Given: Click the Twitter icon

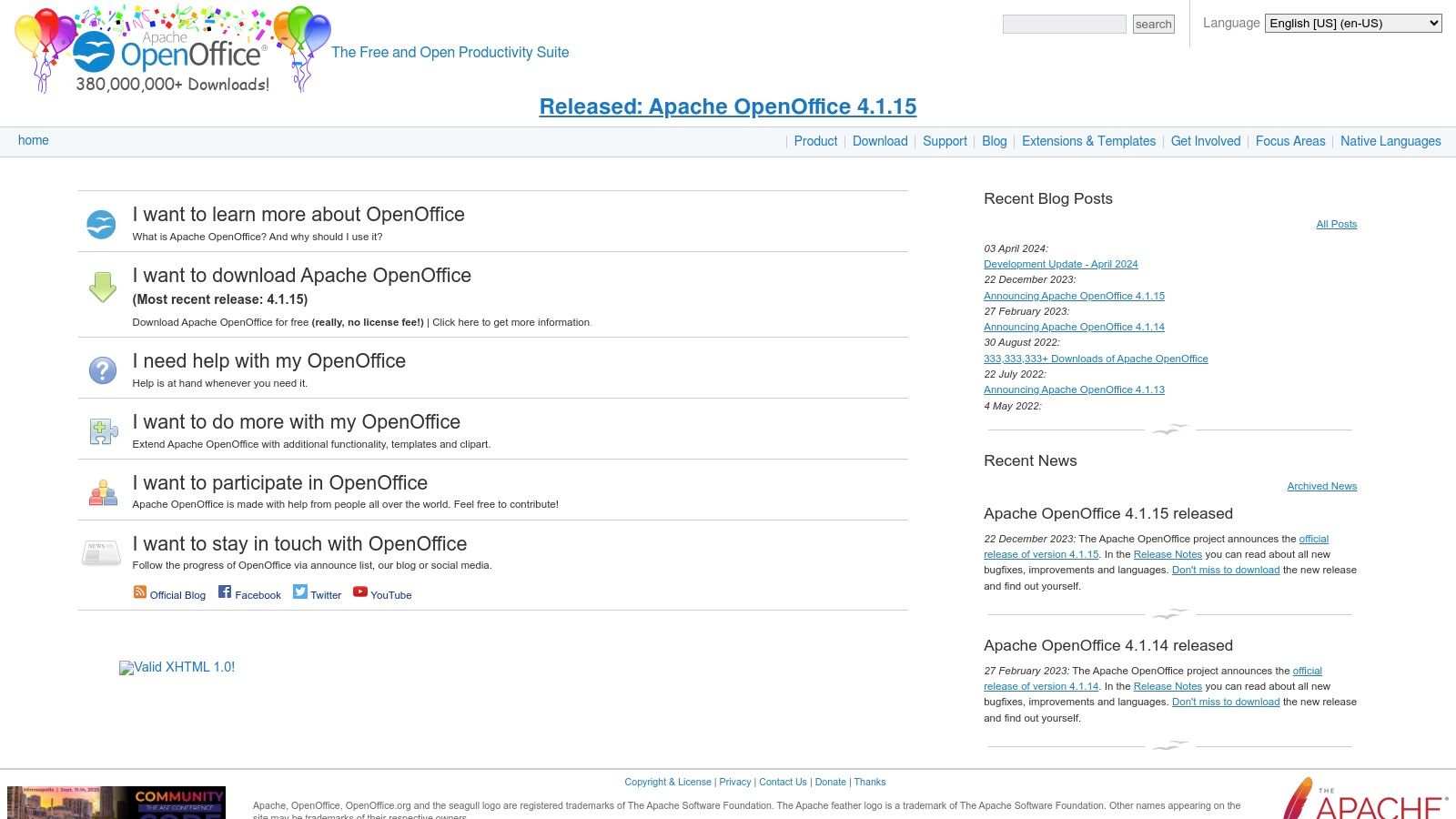Looking at the screenshot, I should tap(300, 591).
